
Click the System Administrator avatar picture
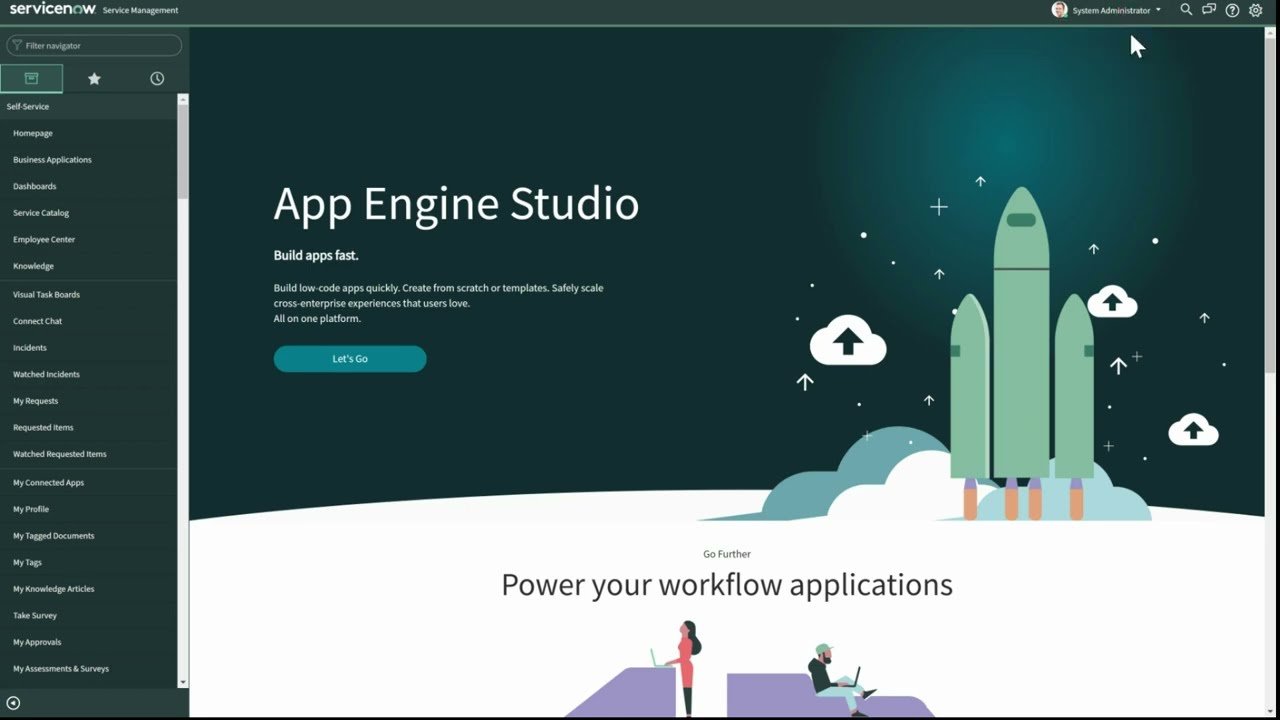(x=1060, y=10)
